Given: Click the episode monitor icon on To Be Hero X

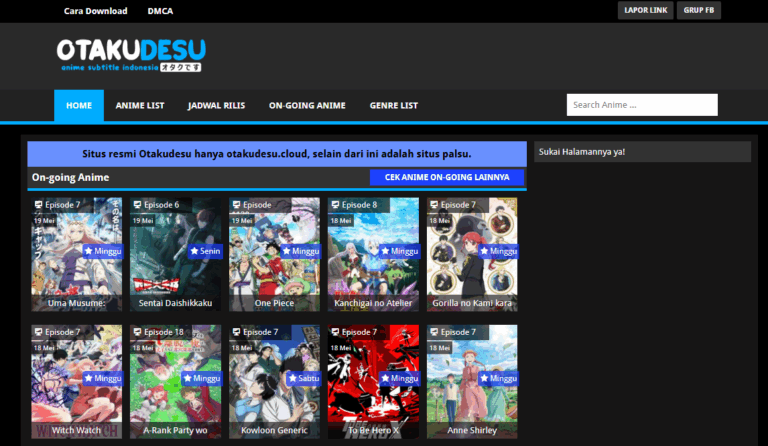Looking at the screenshot, I should point(335,332).
